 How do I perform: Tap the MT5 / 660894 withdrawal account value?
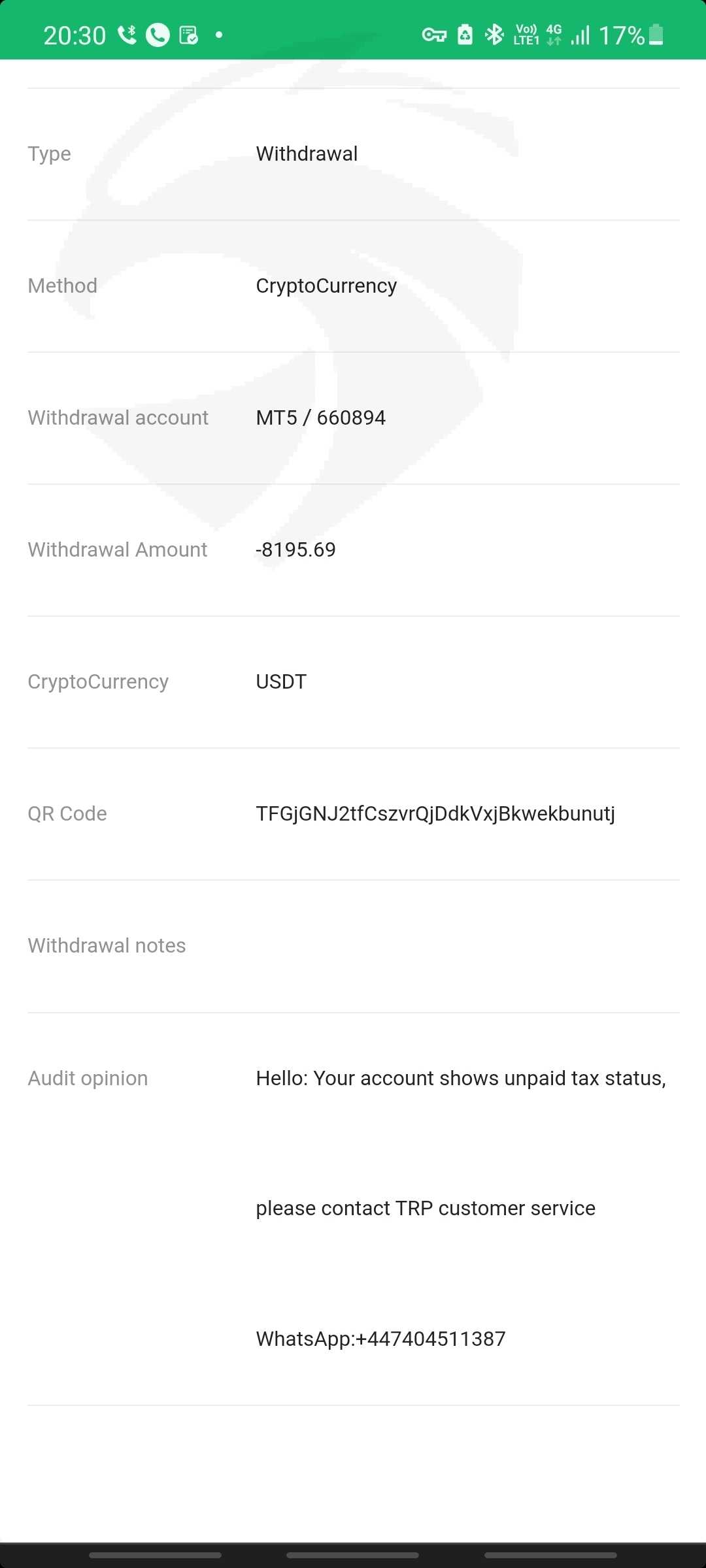pyautogui.click(x=321, y=417)
